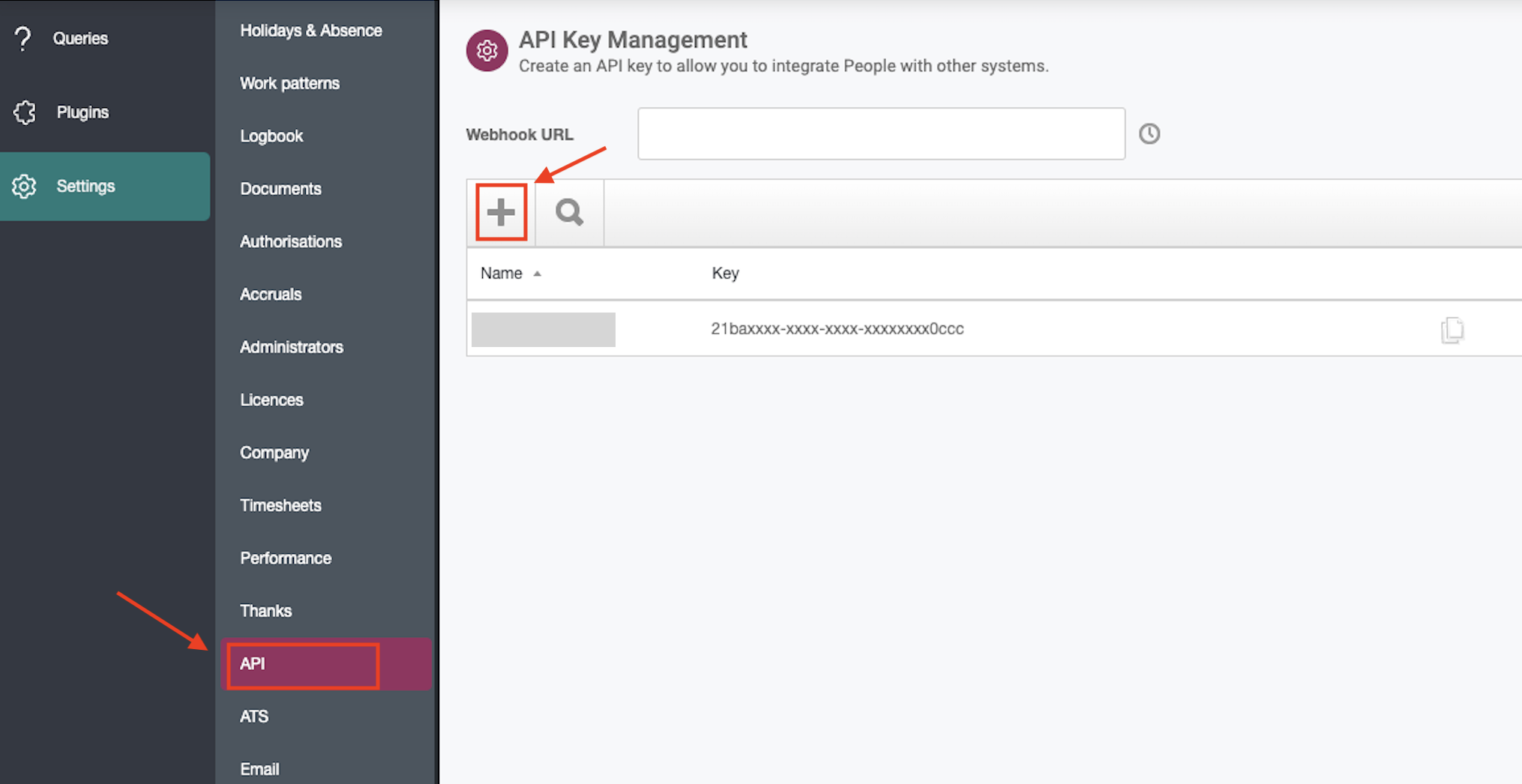Open the search magnifier in the toolbar
The width and height of the screenshot is (1522, 784).
tap(569, 213)
